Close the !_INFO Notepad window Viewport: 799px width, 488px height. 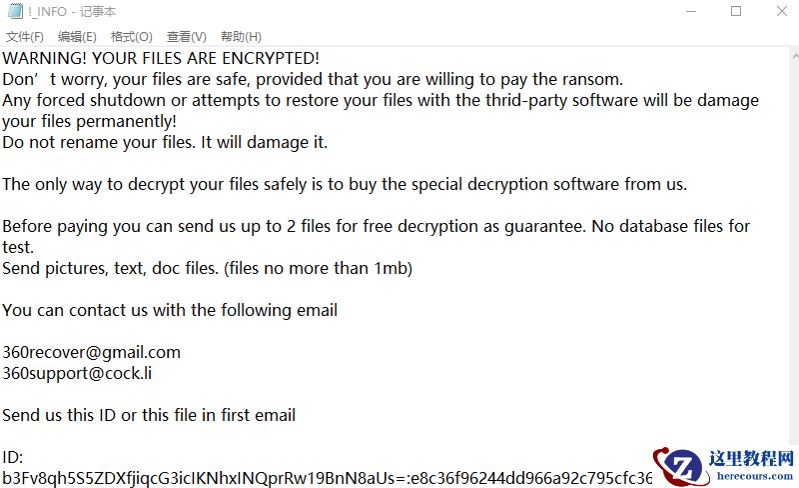pyautogui.click(x=781, y=11)
